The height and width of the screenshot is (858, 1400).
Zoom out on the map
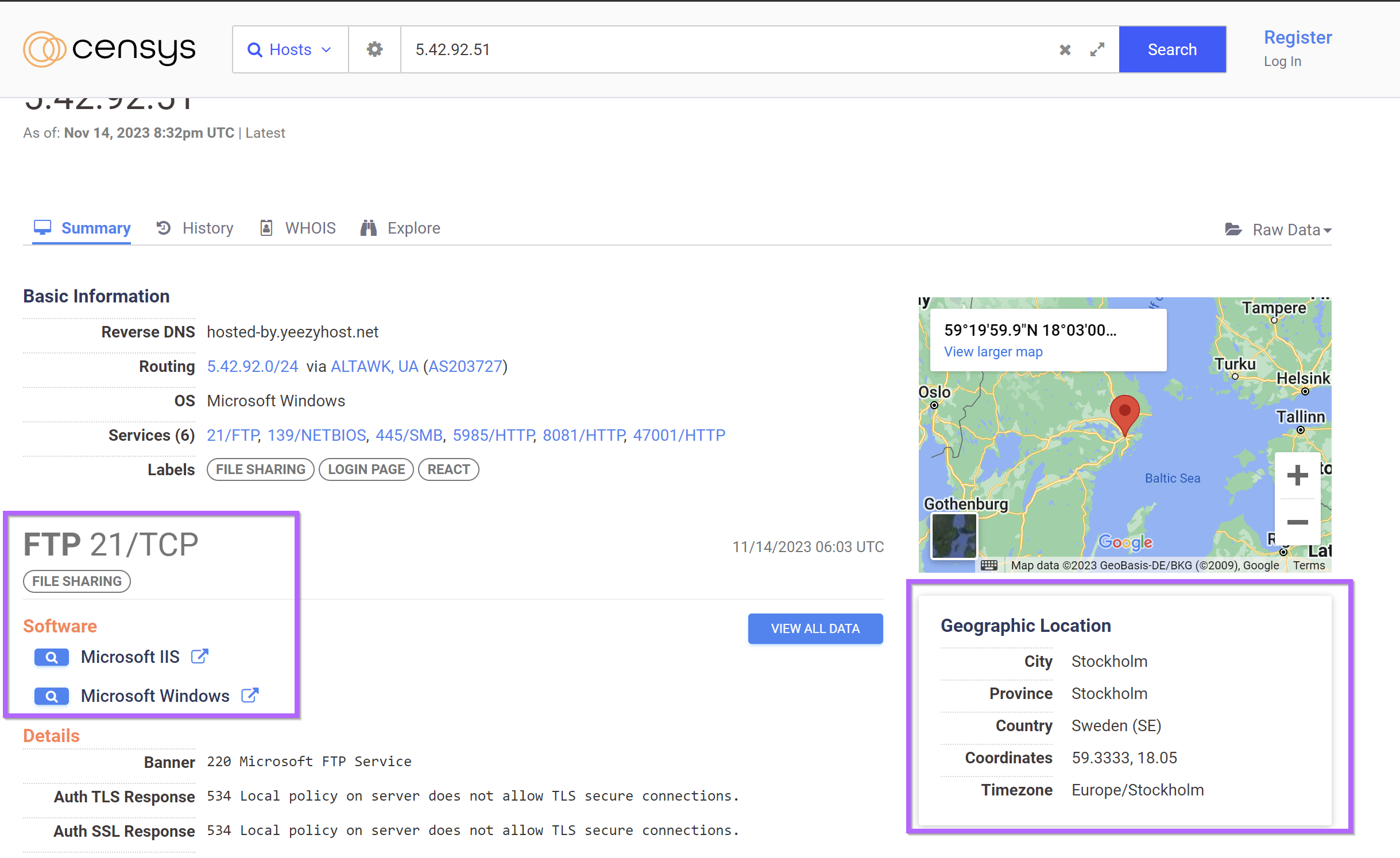point(1297,522)
